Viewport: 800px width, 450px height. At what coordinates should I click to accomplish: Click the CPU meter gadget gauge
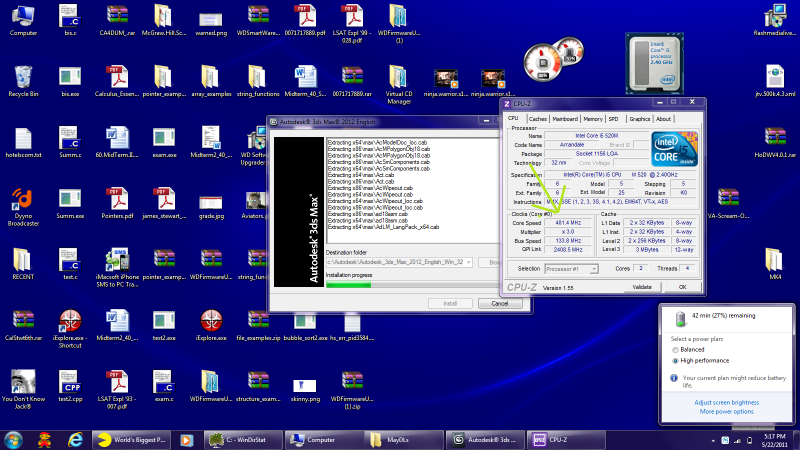543,63
